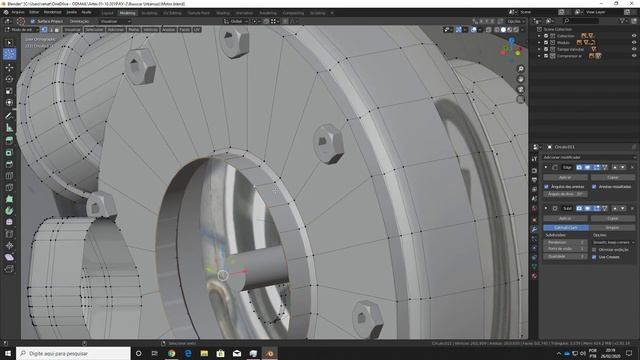This screenshot has width=640, height=360.
Task: Toggle Edge Split modifier viewport display
Action: [588, 167]
